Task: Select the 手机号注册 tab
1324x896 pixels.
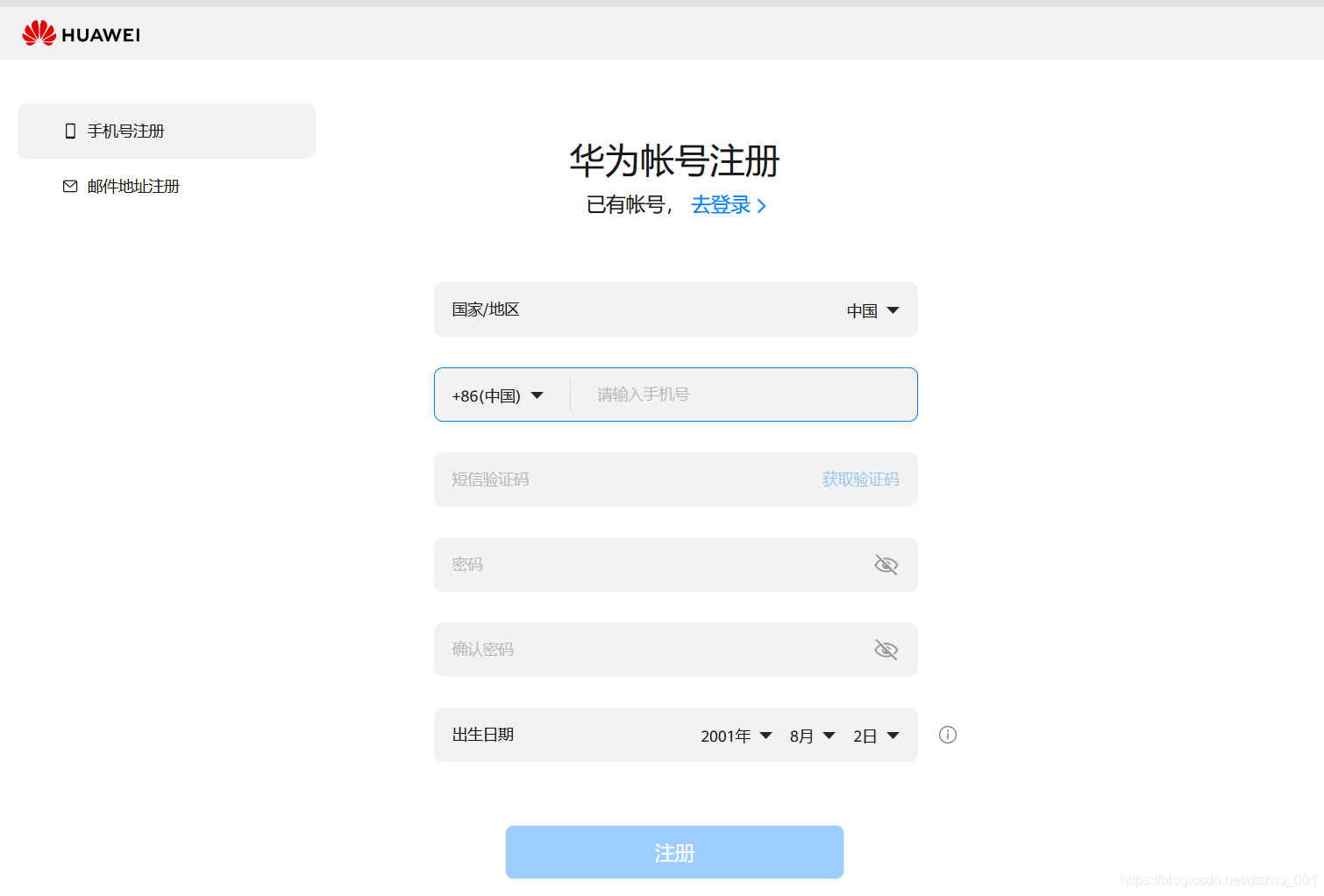Action: click(167, 131)
